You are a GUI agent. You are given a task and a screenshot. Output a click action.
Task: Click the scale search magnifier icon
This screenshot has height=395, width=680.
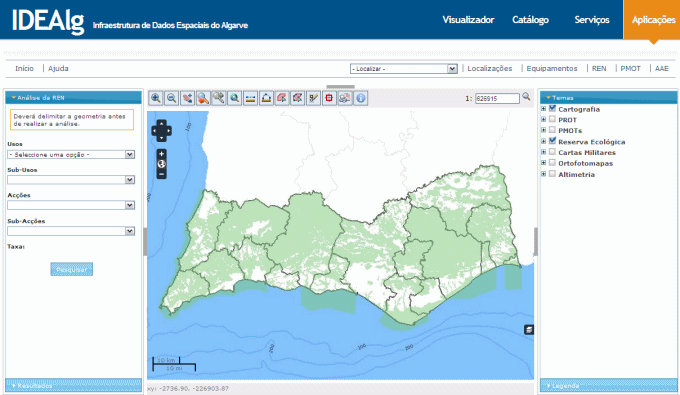526,97
